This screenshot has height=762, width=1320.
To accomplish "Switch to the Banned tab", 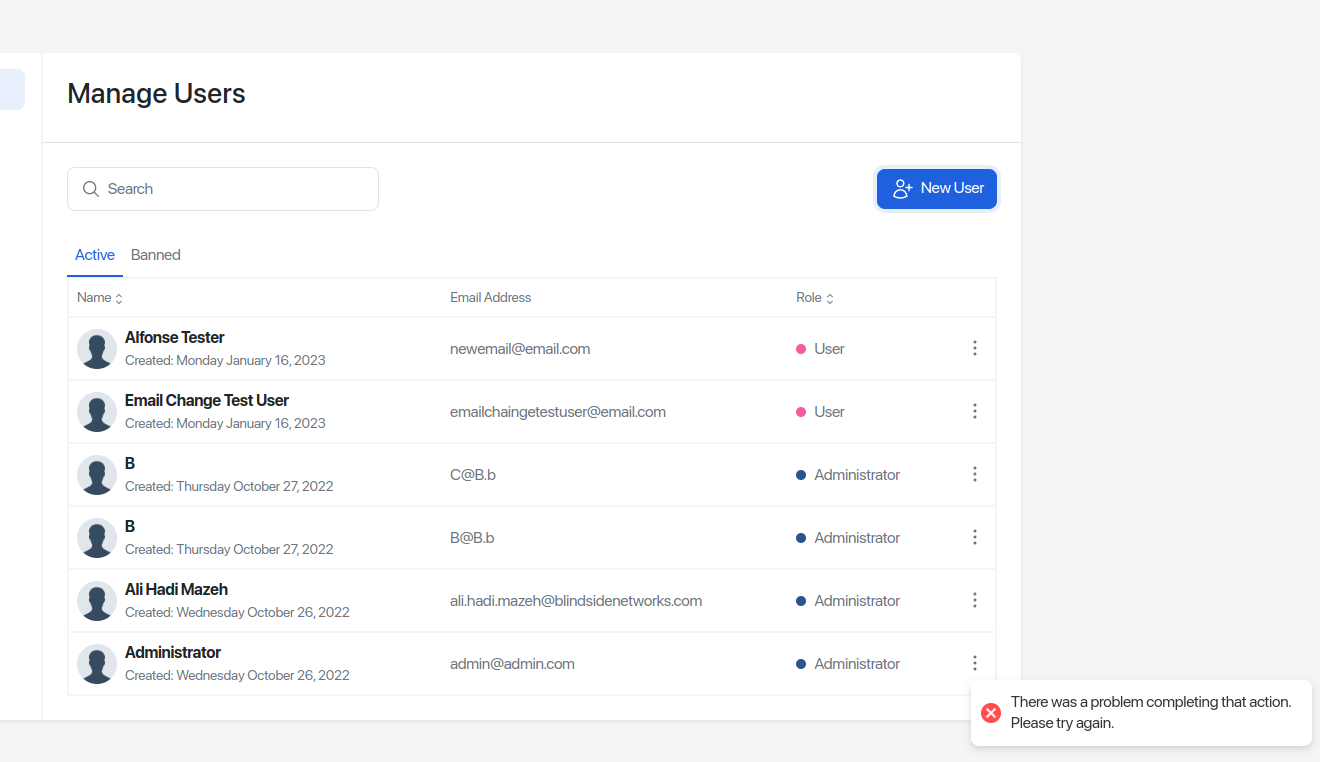I will coord(155,255).
